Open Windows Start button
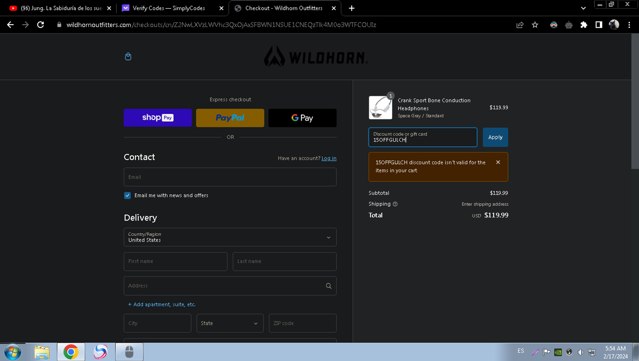Viewport: 639px width, 361px height. click(12, 352)
